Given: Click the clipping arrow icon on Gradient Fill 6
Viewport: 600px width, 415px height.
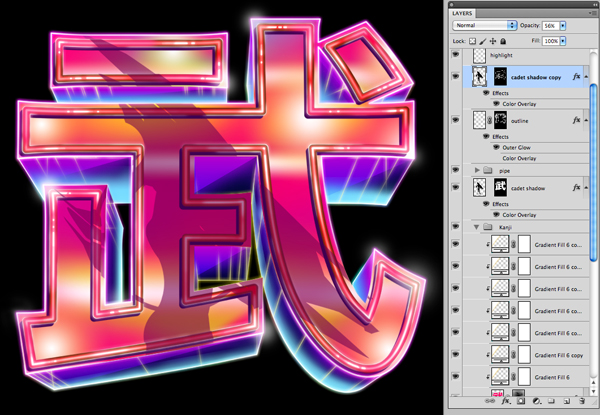Looking at the screenshot, I should 488,377.
